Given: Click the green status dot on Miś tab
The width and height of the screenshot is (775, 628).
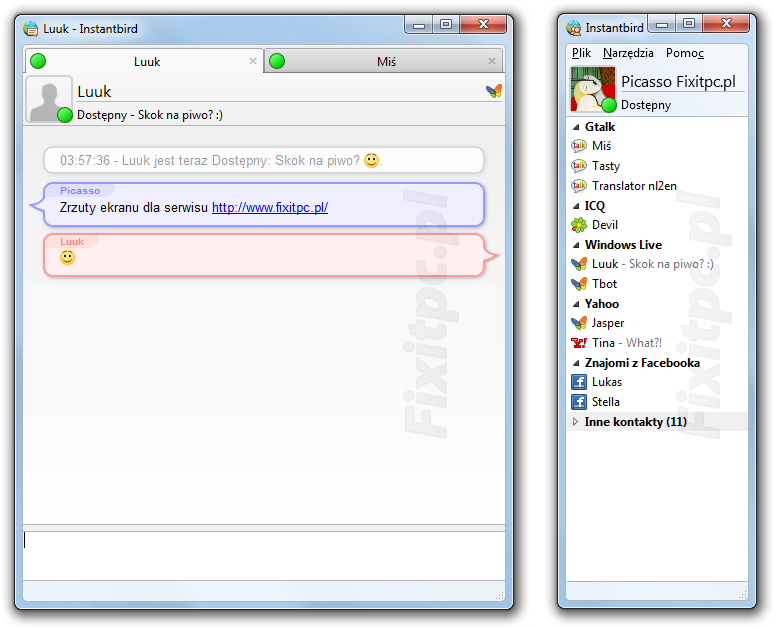Looking at the screenshot, I should click(x=277, y=61).
